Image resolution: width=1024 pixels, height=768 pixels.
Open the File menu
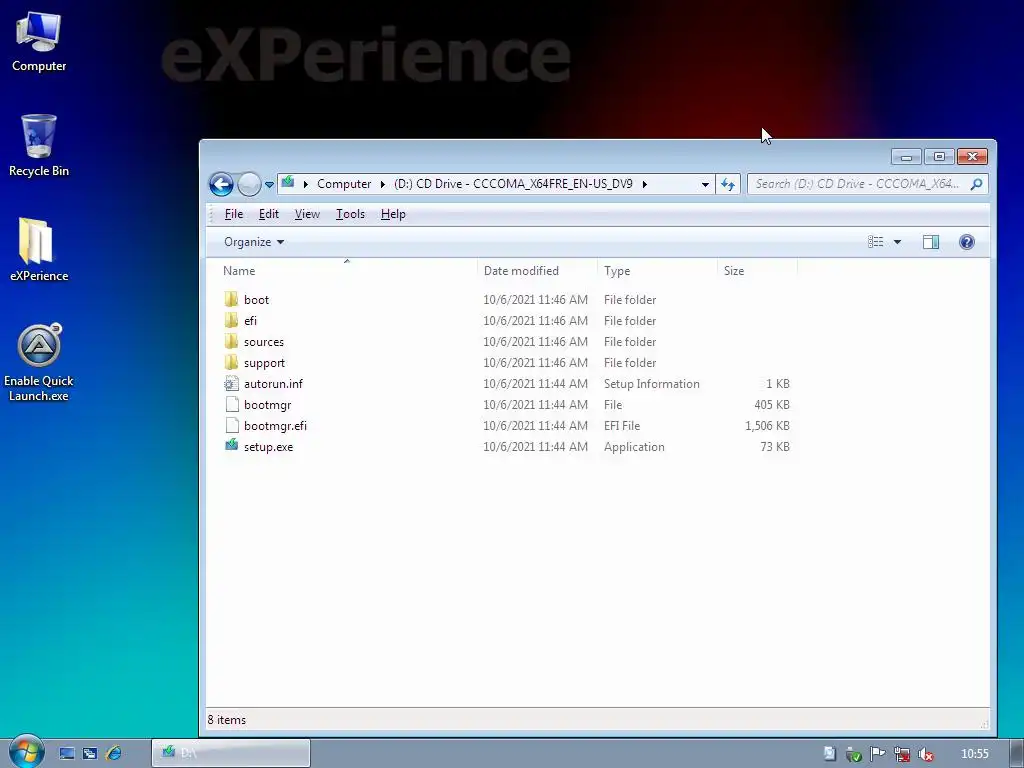pos(233,214)
